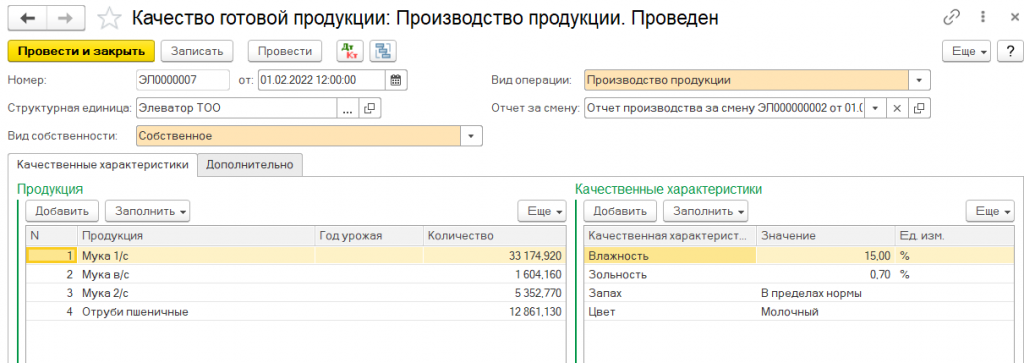
Task: Open Структурная единица record
Action: tap(370, 108)
